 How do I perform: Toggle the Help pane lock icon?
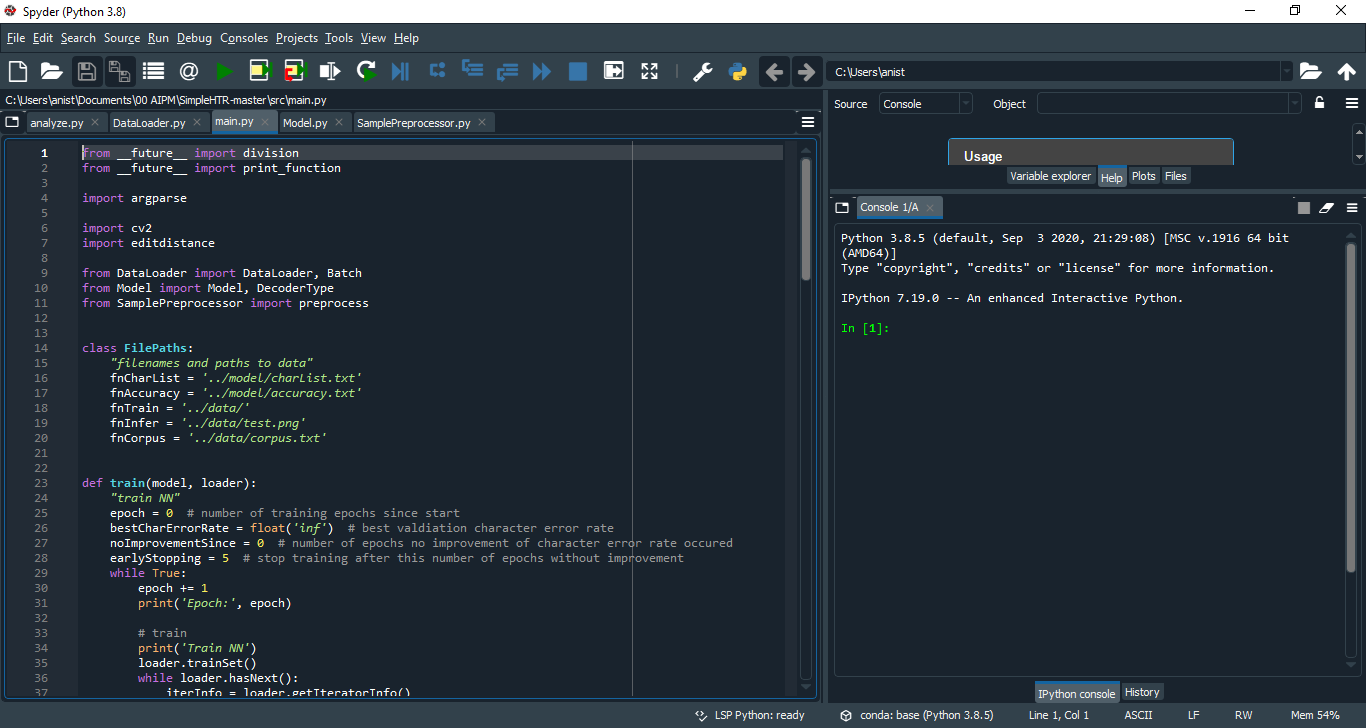(1319, 103)
